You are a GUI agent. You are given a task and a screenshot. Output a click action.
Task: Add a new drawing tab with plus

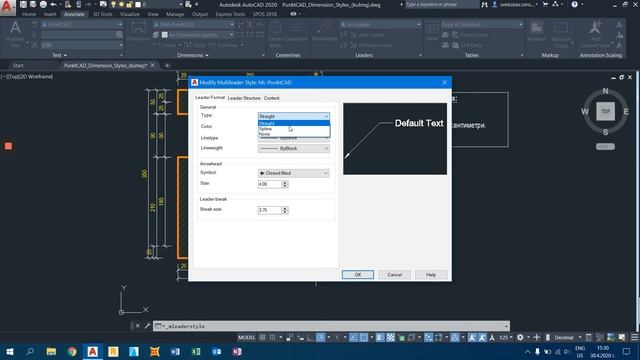(x=167, y=65)
